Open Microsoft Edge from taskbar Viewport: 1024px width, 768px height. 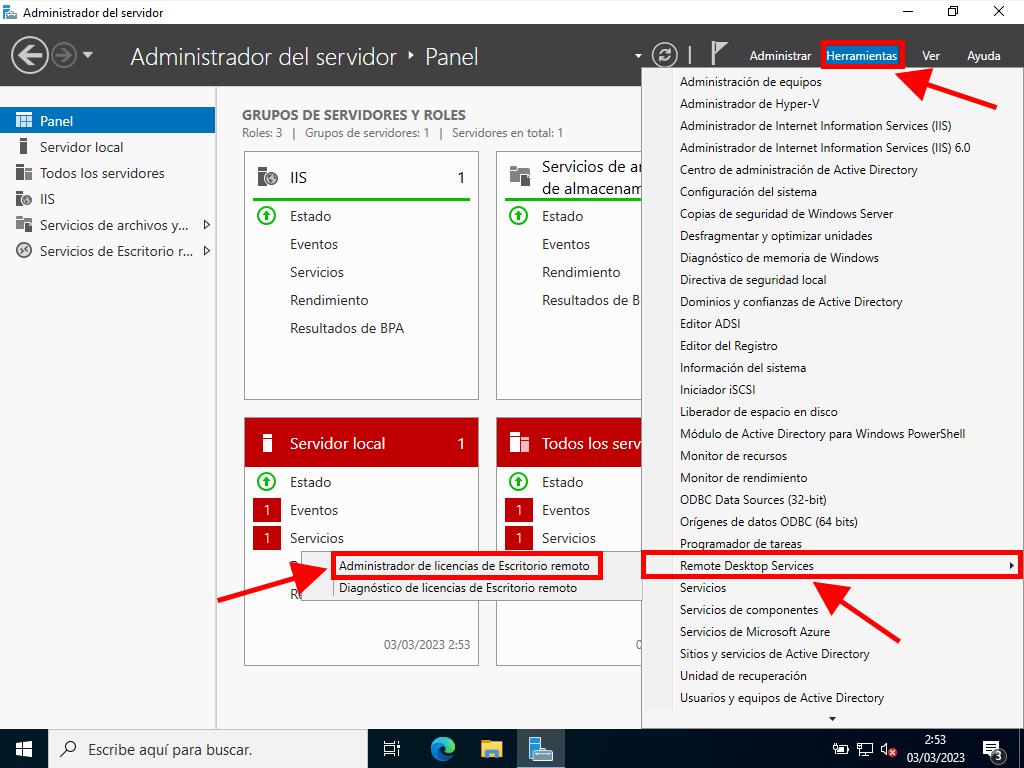click(x=442, y=748)
